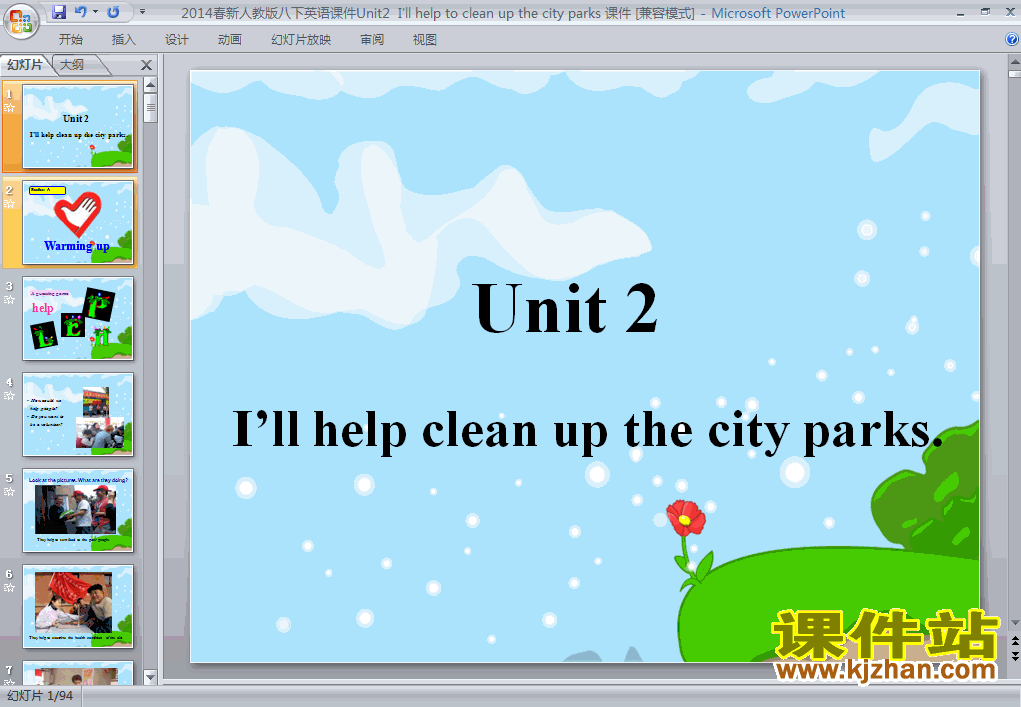
Task: Click animation star icon beside slide 5
Action: pyautogui.click(x=9, y=492)
